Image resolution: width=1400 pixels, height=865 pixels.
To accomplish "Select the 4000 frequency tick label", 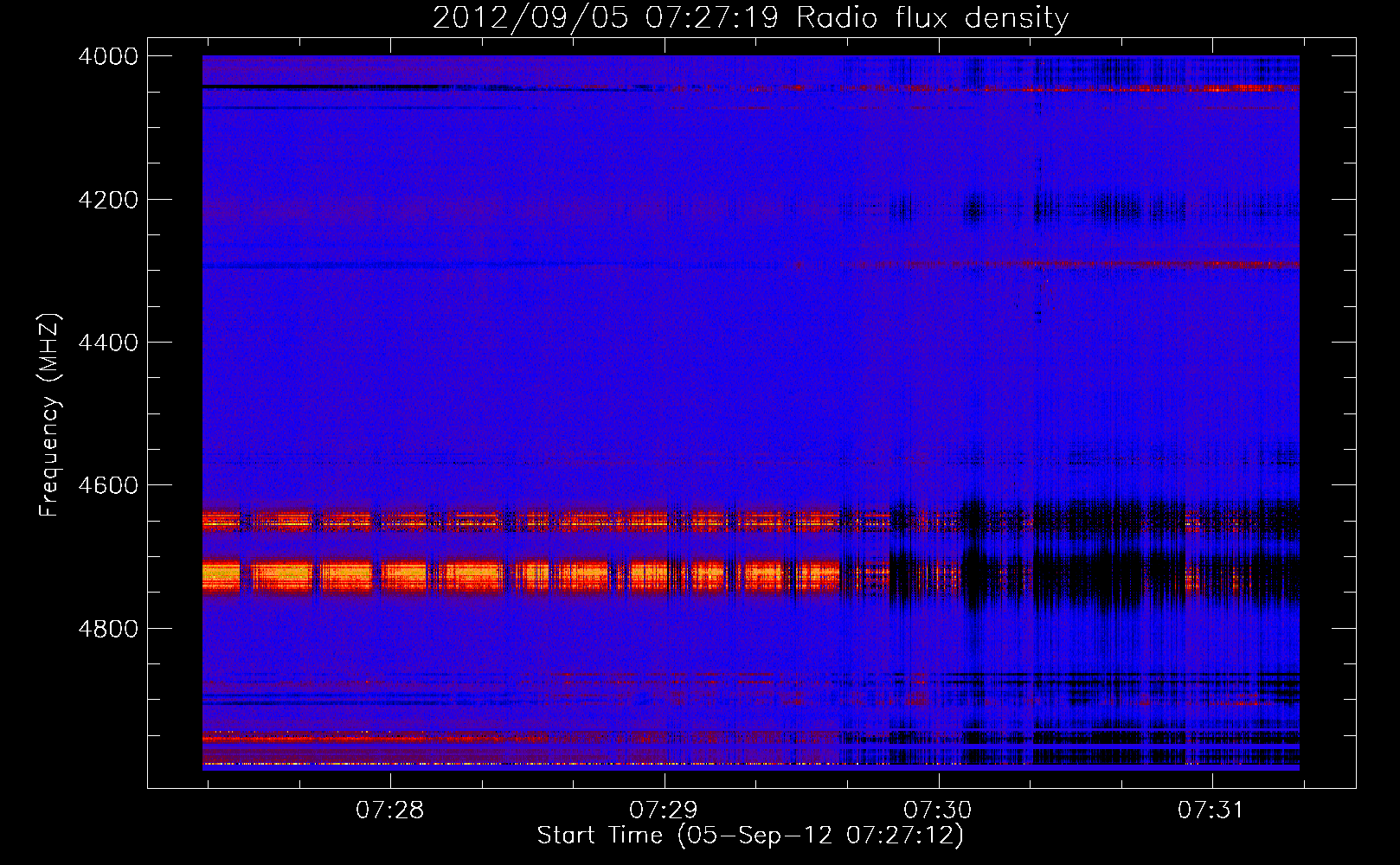I will (x=108, y=56).
